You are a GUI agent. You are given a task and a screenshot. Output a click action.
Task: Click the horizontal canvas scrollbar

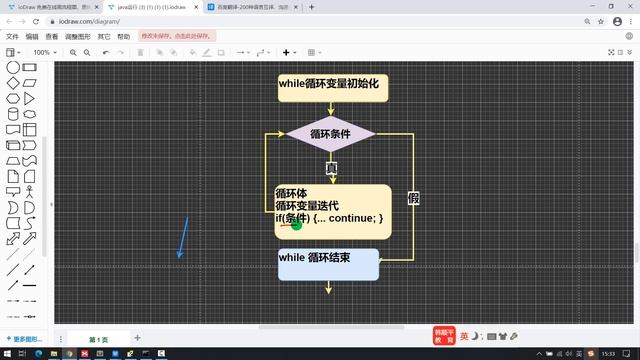pyautogui.click(x=331, y=327)
